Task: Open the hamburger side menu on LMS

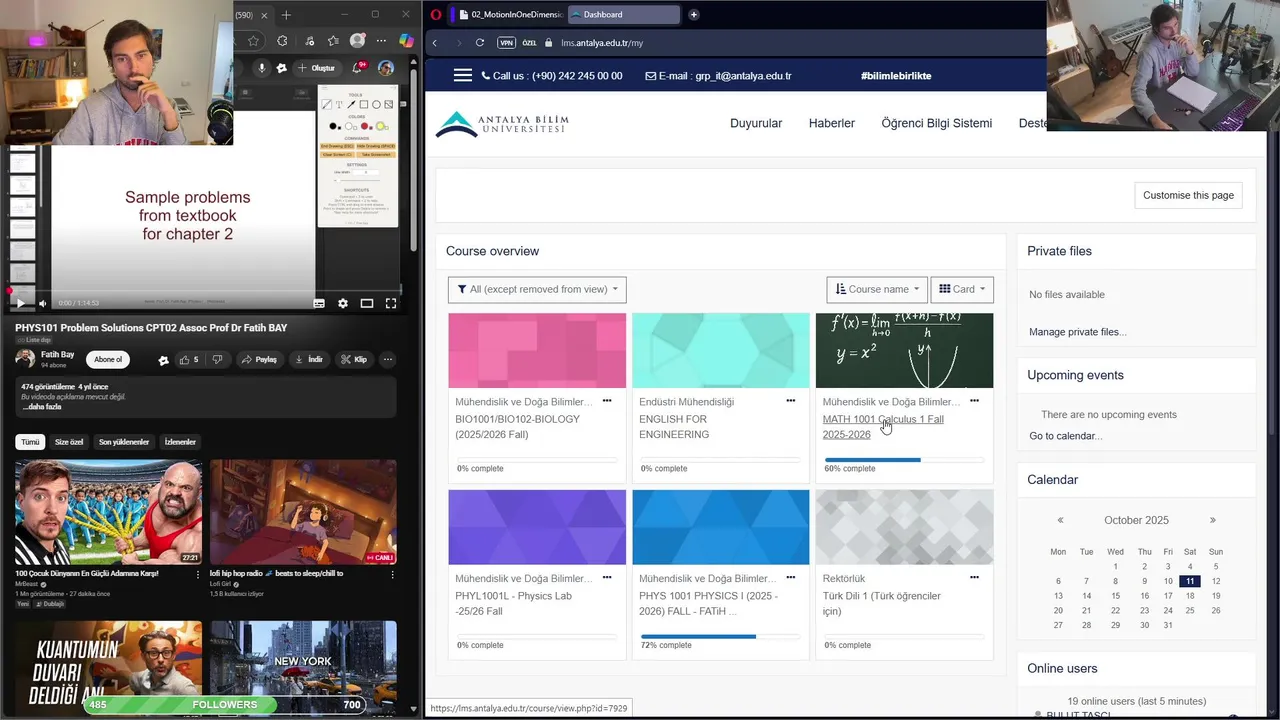Action: 462,75
